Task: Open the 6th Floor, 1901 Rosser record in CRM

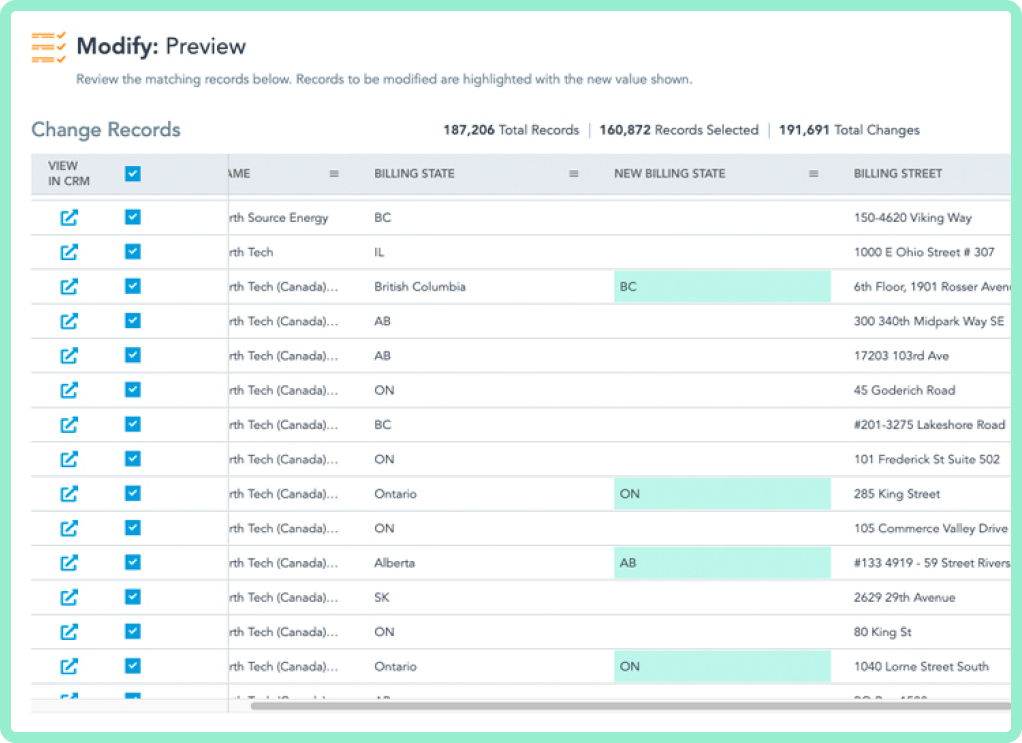Action: point(69,287)
